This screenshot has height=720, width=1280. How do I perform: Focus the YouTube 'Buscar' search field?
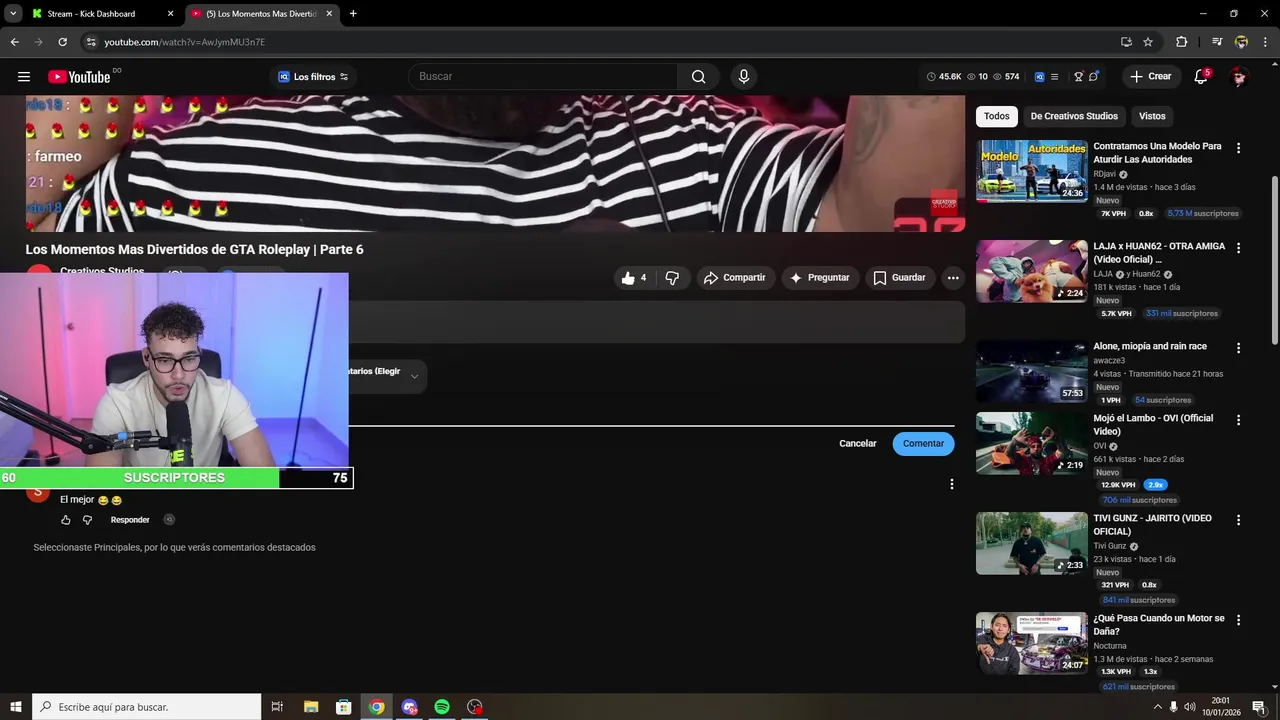point(543,77)
